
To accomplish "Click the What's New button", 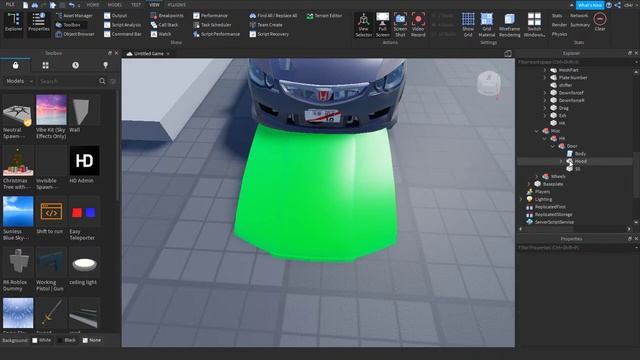I will [x=590, y=5].
